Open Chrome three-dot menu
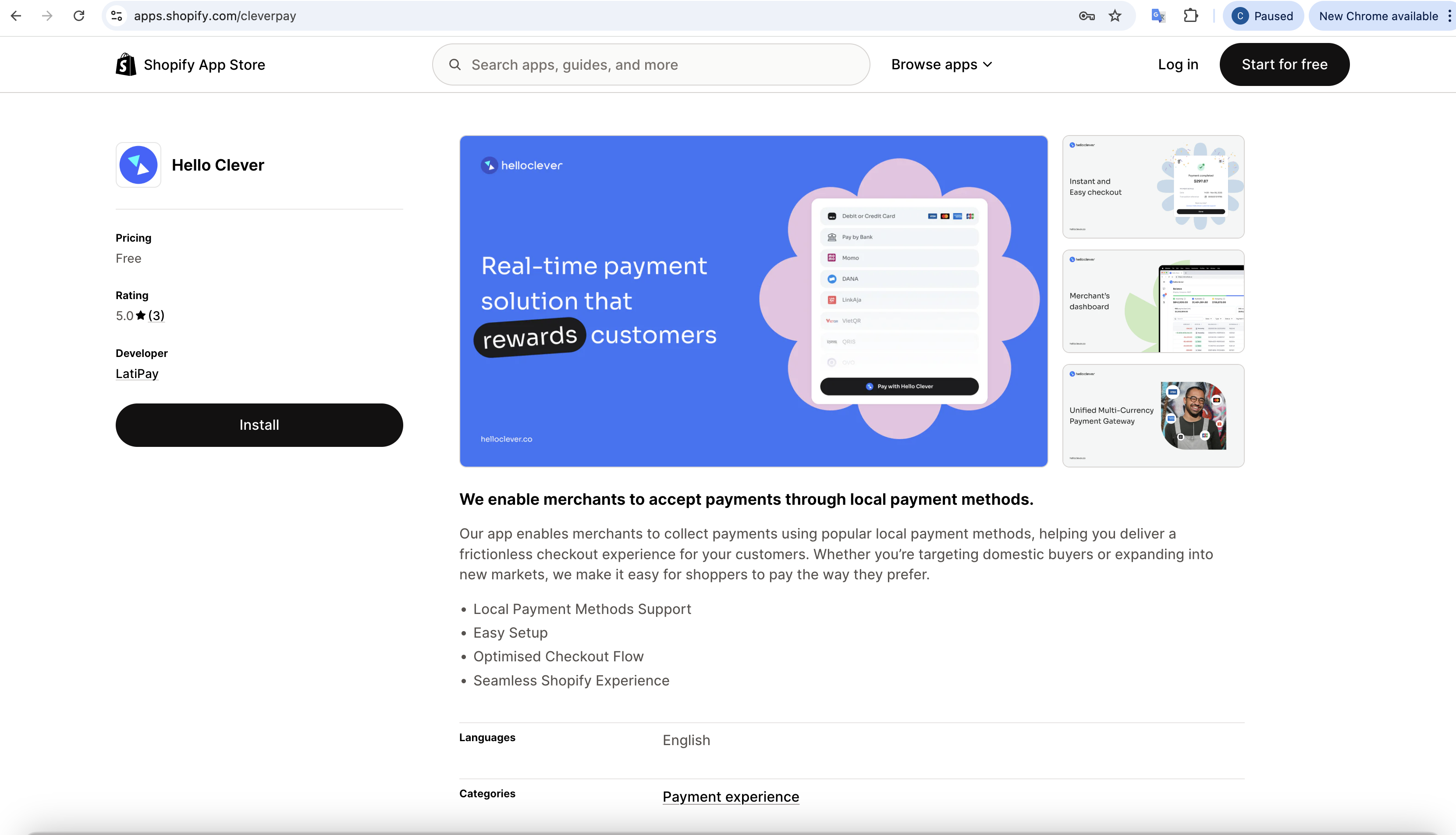 click(x=1449, y=16)
